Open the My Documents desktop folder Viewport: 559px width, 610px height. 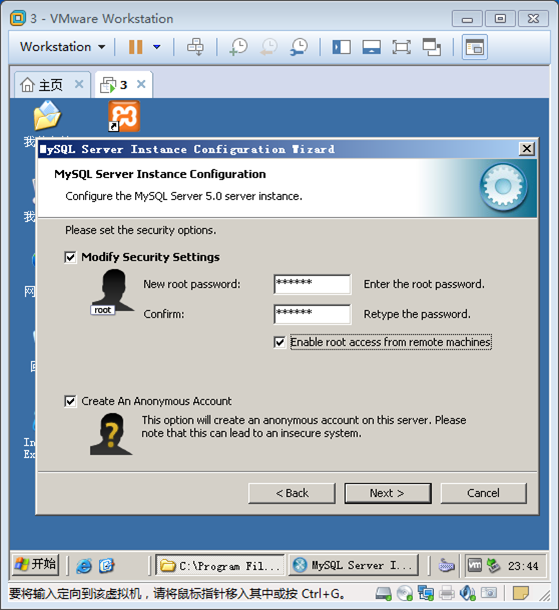pos(47,116)
